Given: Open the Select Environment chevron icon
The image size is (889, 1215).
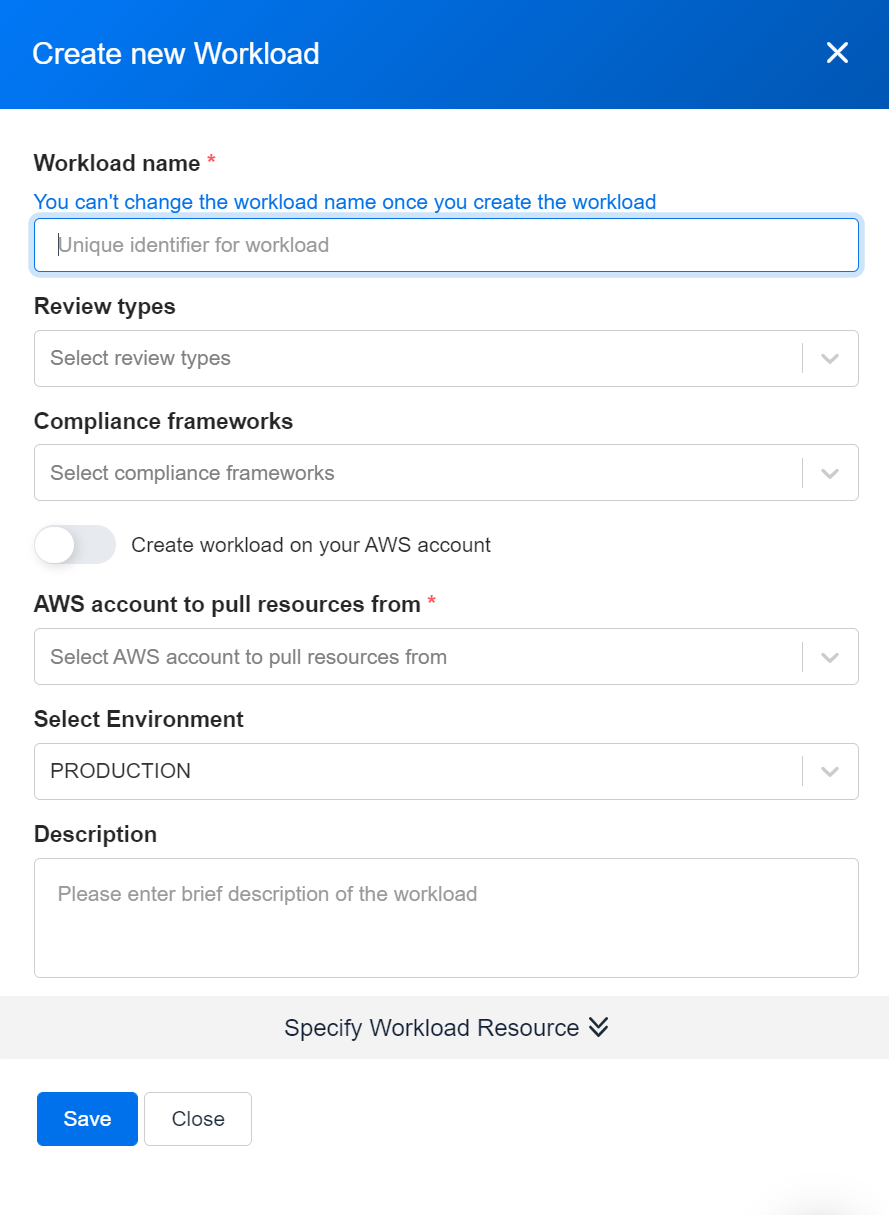Looking at the screenshot, I should click(x=830, y=771).
